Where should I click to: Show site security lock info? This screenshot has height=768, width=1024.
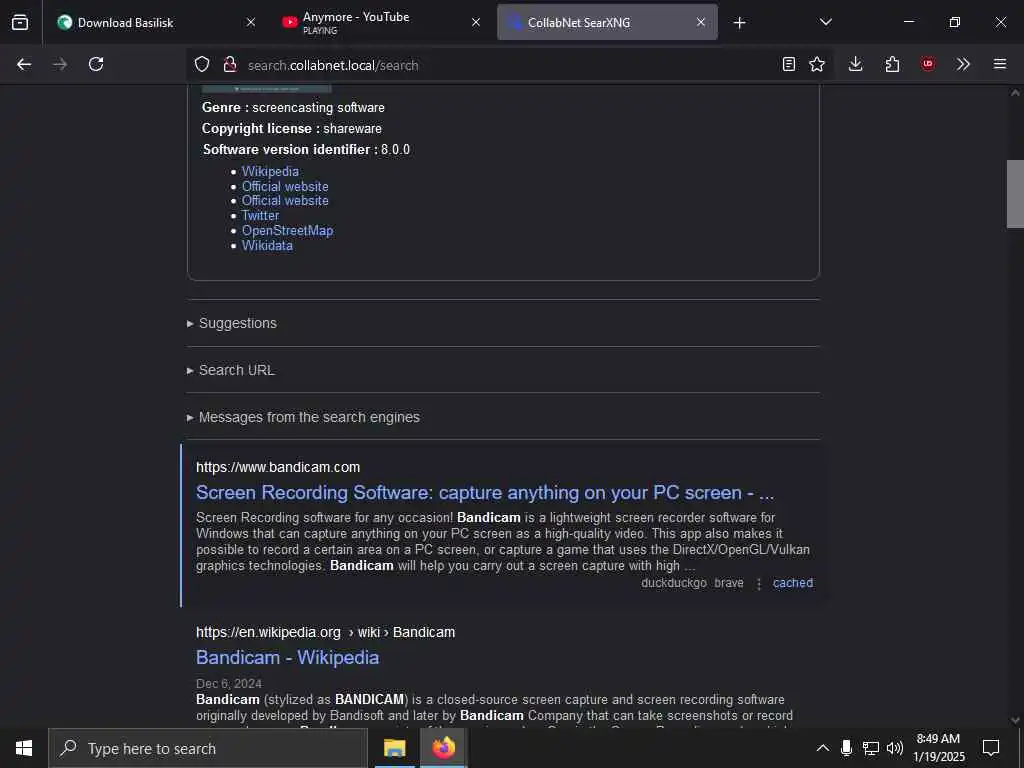(x=230, y=64)
